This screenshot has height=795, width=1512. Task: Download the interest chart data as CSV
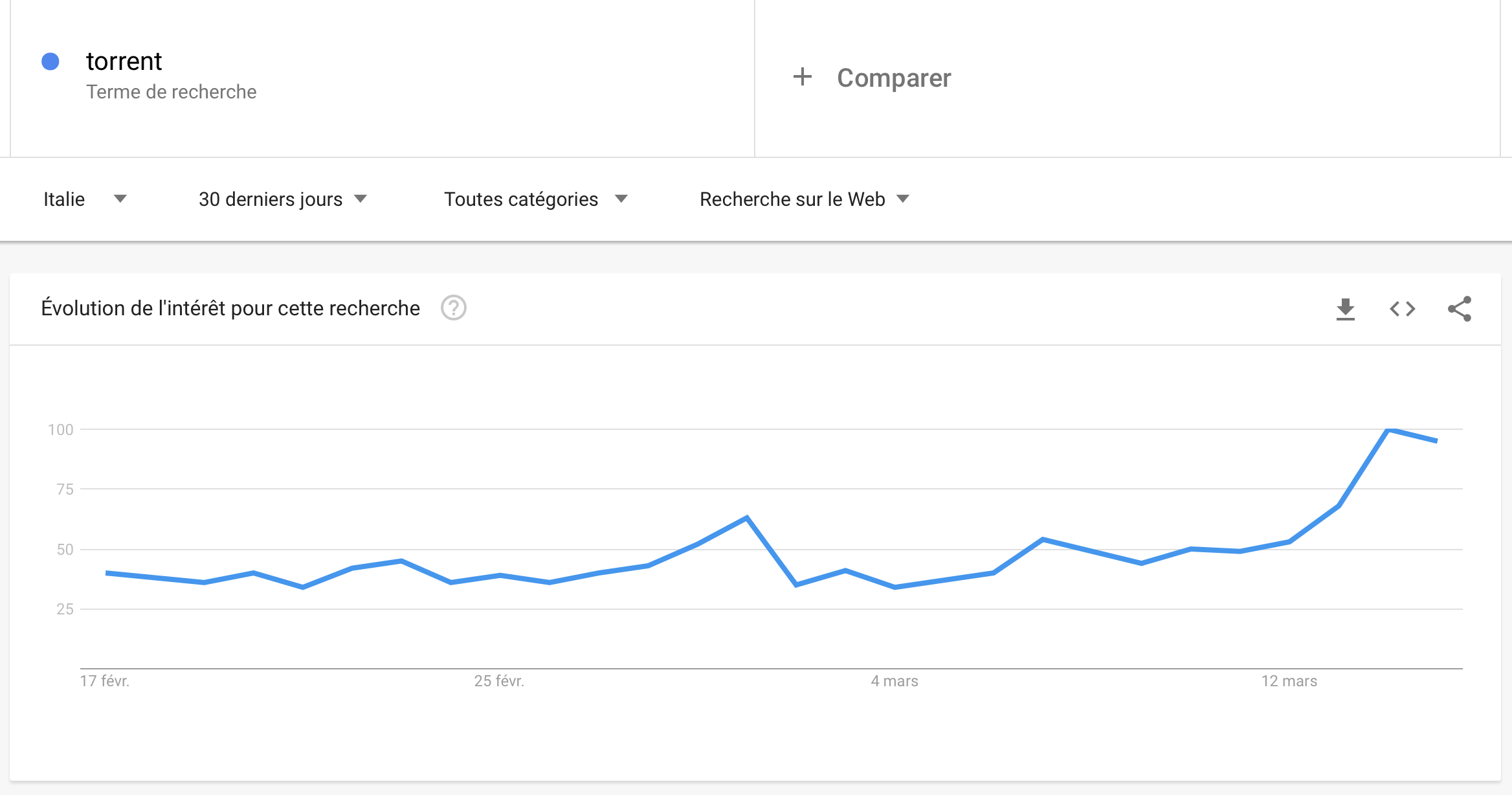[x=1346, y=309]
